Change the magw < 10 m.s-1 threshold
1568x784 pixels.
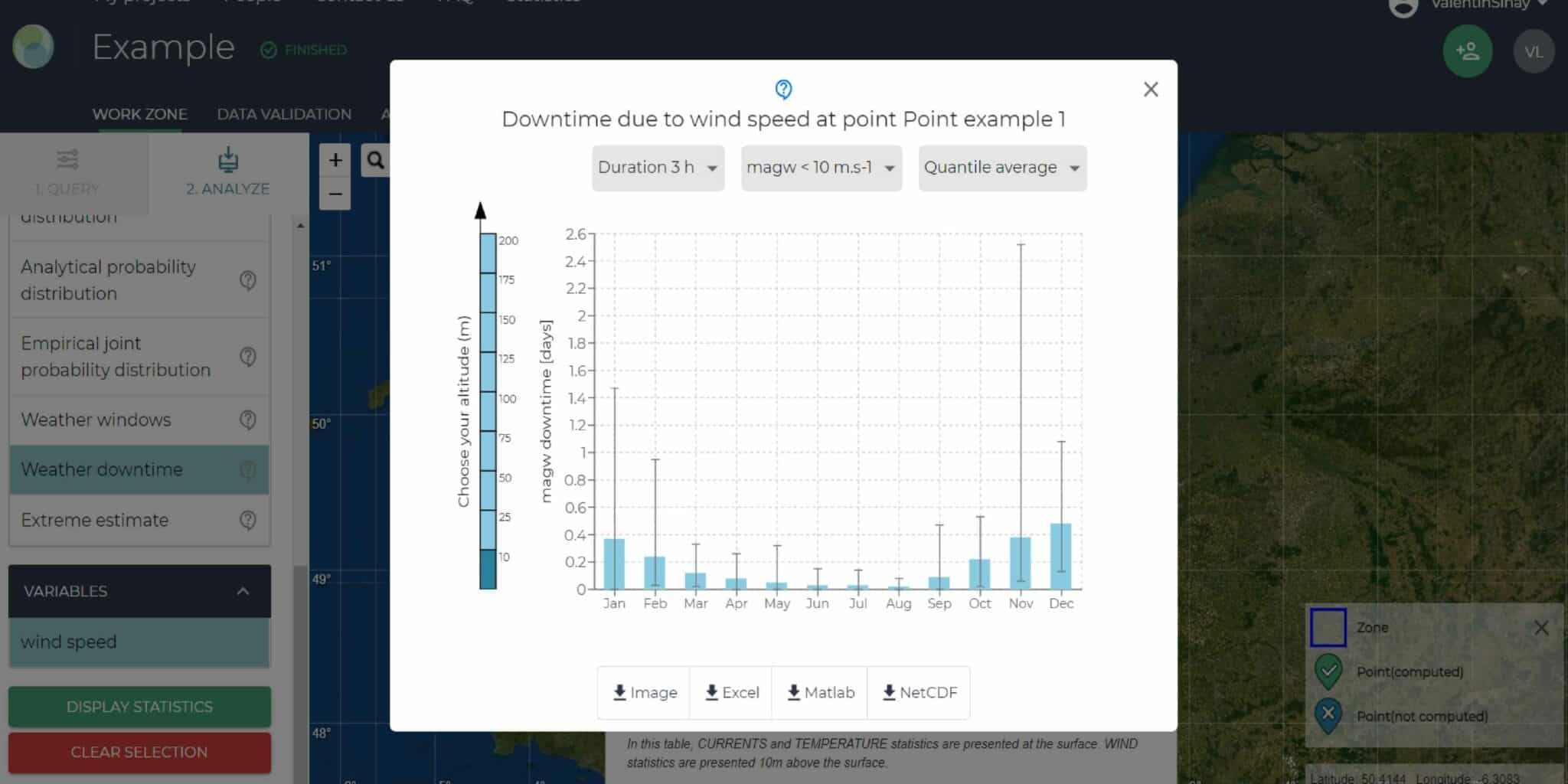820,168
